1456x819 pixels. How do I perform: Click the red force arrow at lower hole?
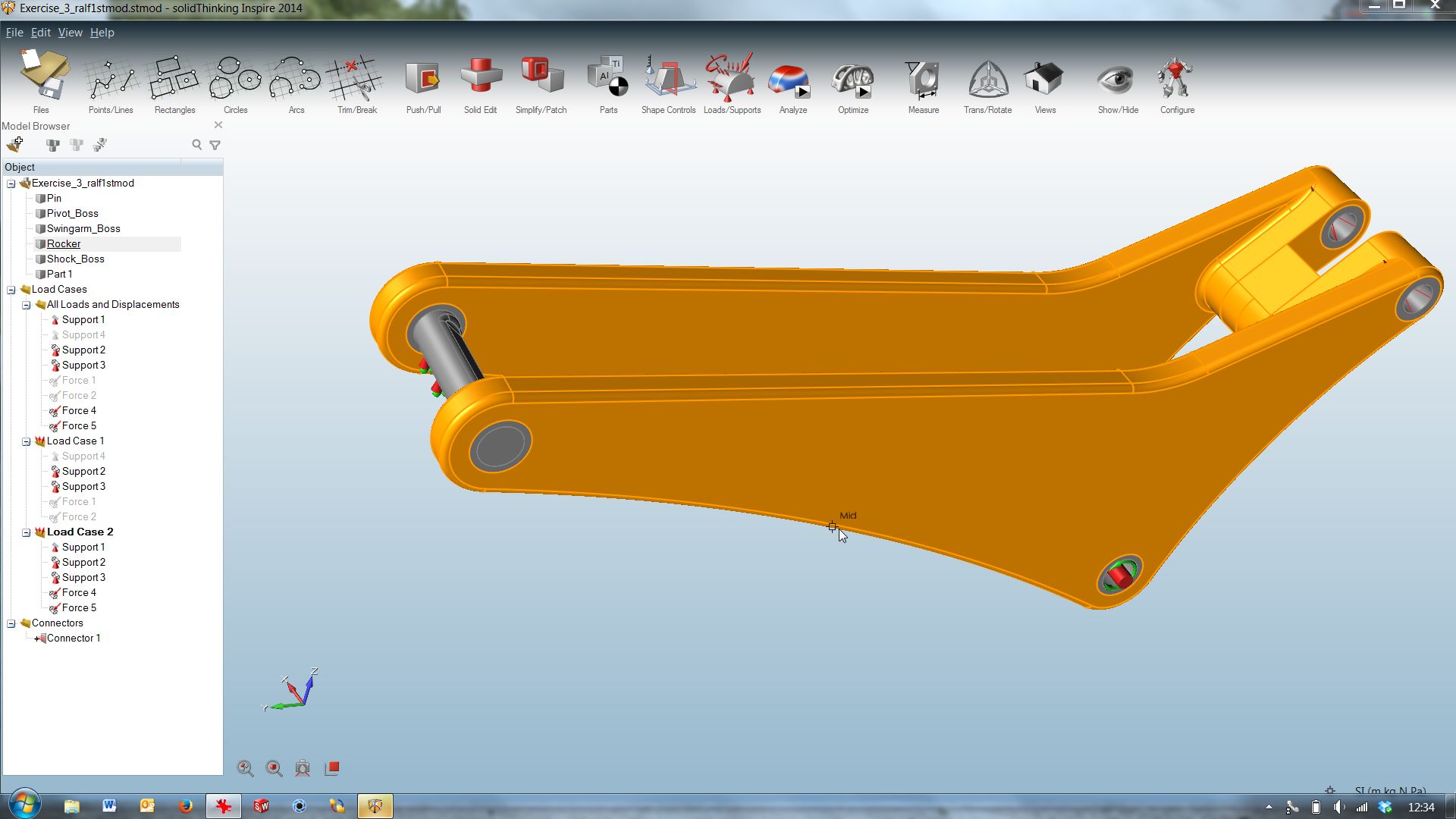1119,576
